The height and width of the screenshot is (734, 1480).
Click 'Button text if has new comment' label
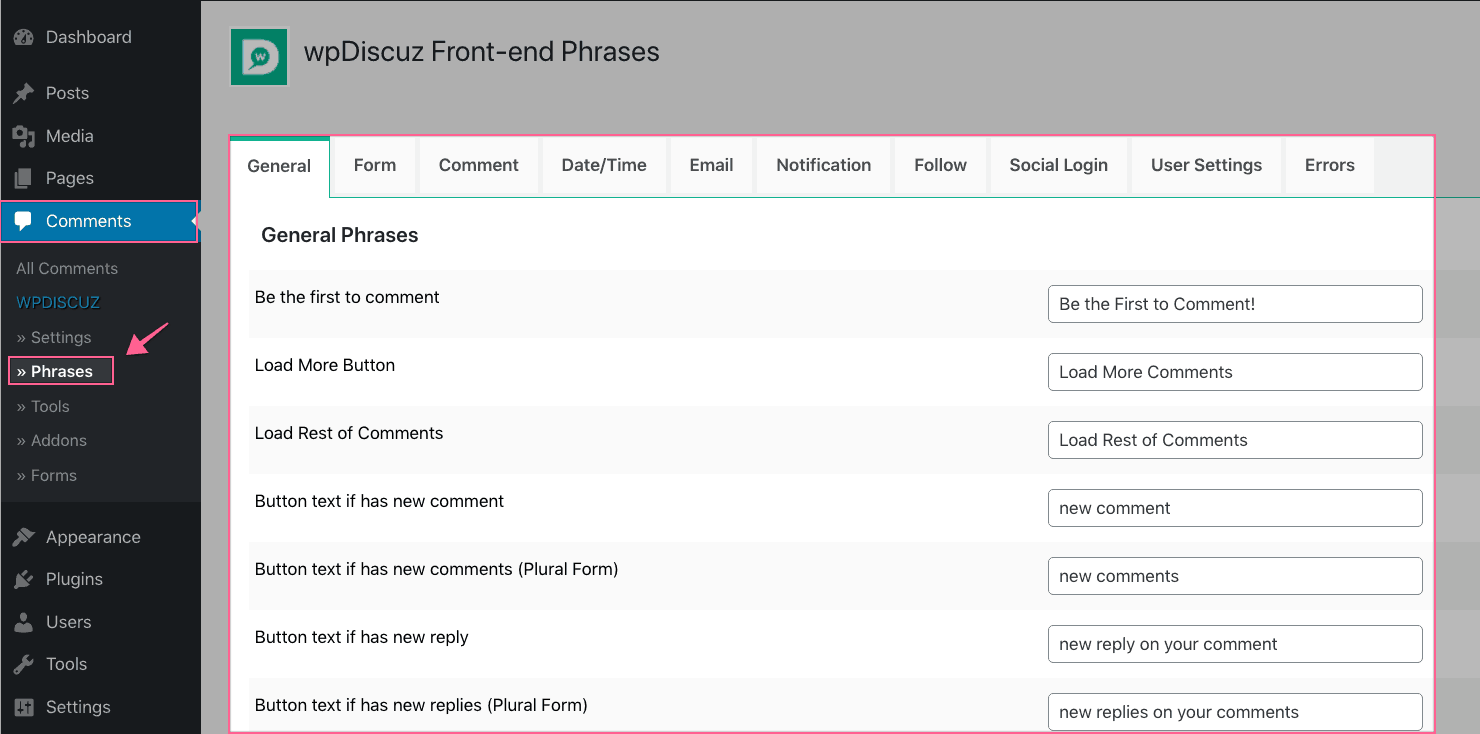click(379, 501)
